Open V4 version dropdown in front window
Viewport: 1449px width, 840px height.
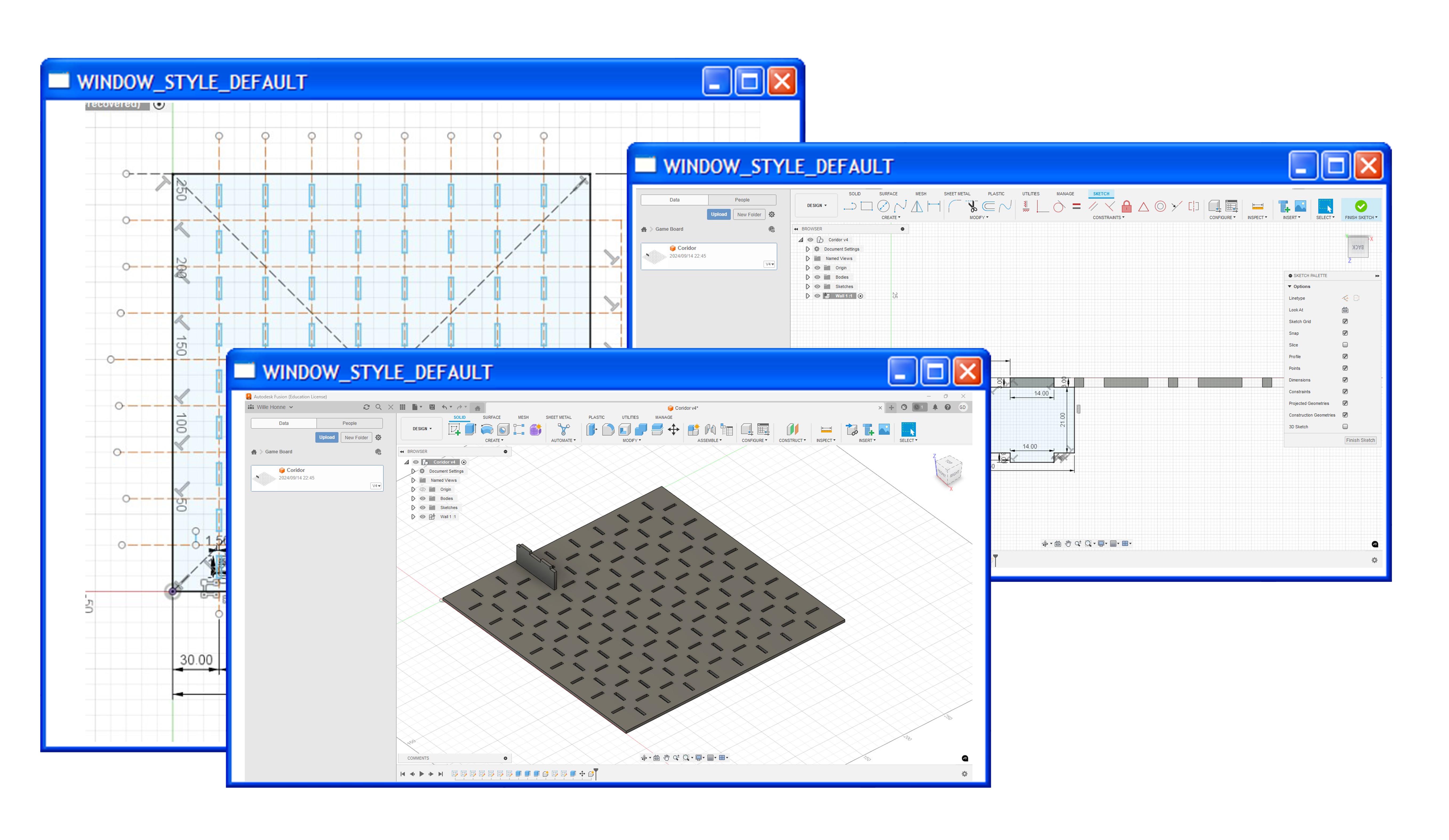point(376,486)
